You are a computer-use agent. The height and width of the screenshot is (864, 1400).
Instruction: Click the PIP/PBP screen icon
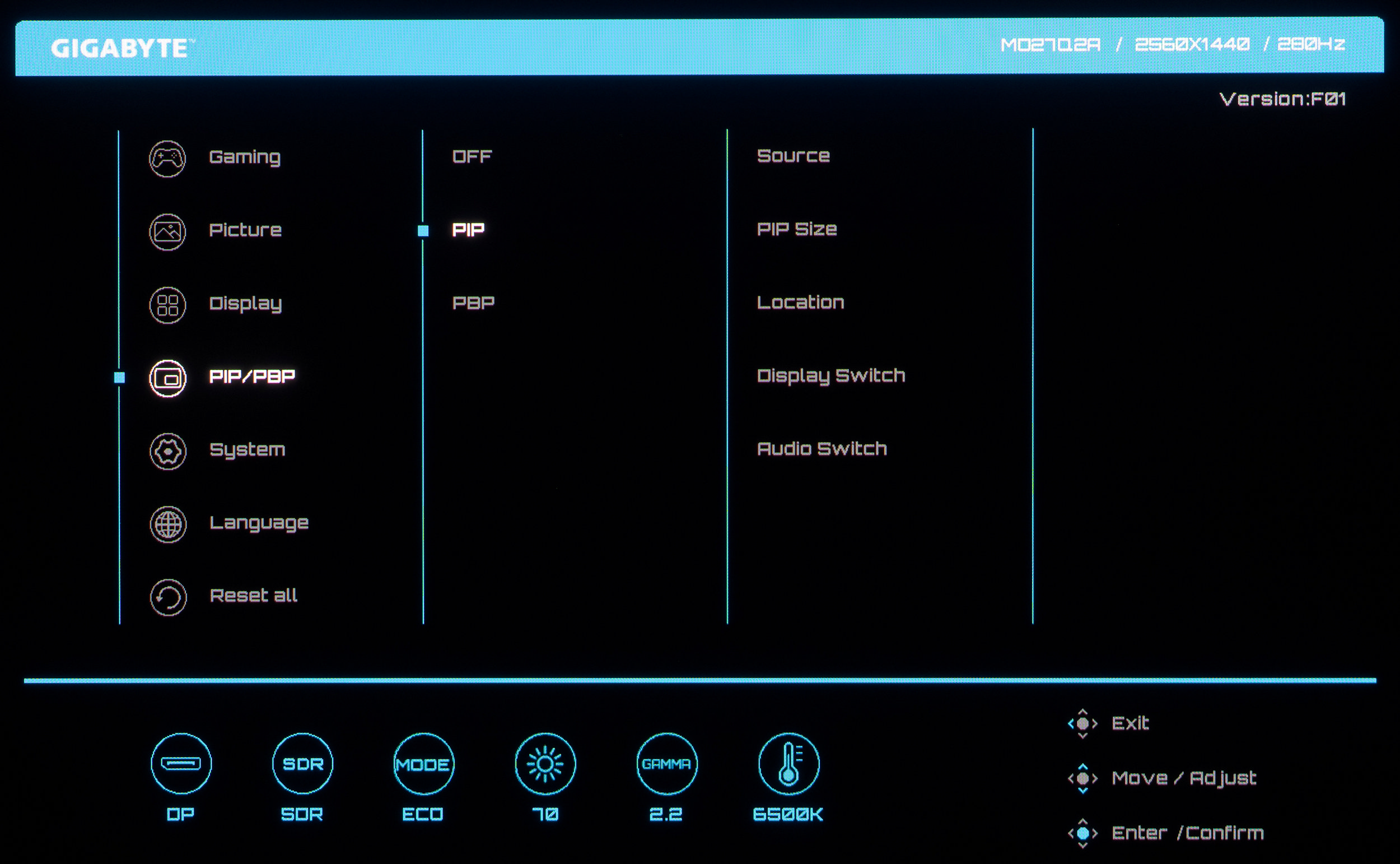(167, 378)
